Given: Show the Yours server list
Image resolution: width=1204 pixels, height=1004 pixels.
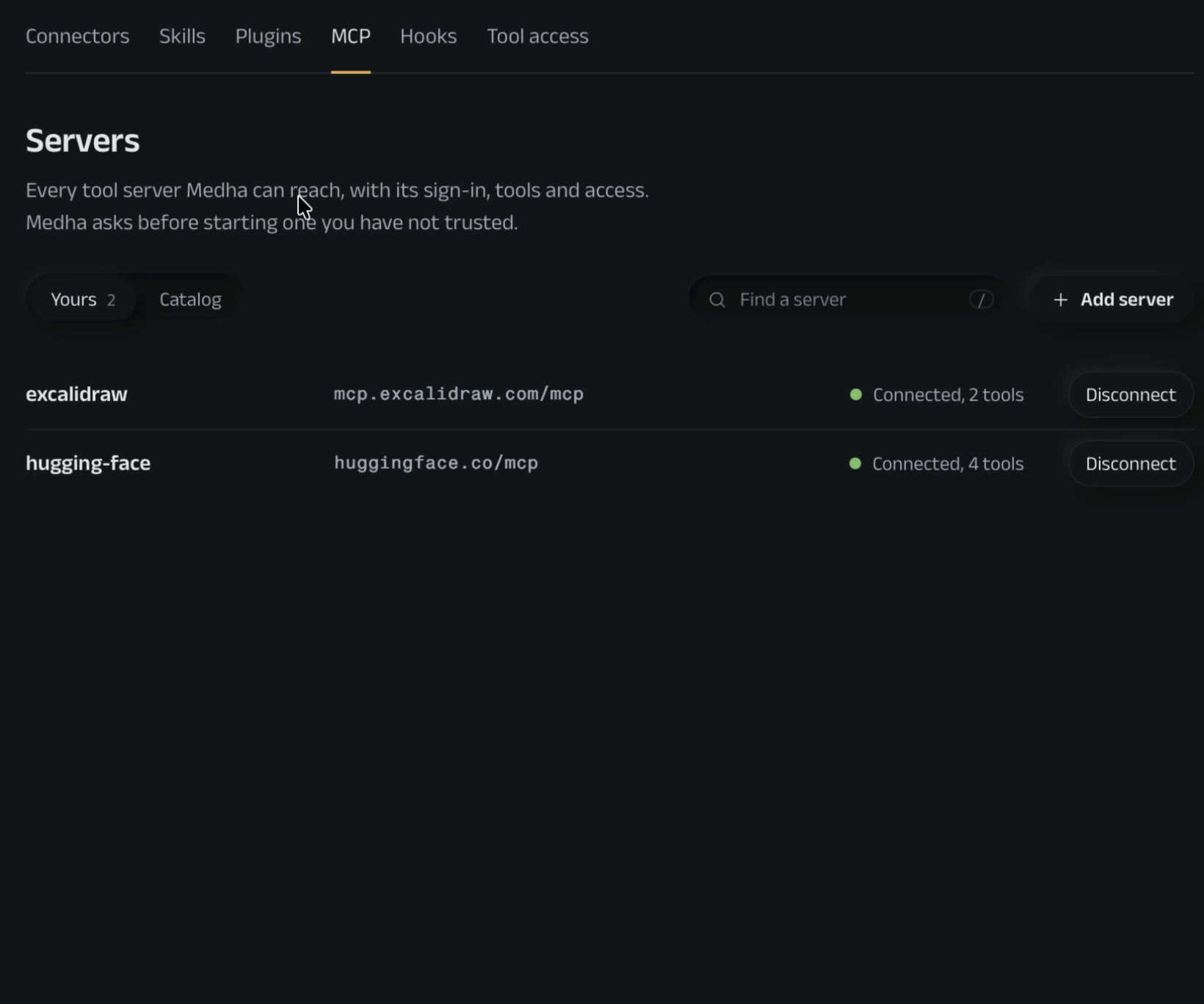Looking at the screenshot, I should point(82,299).
